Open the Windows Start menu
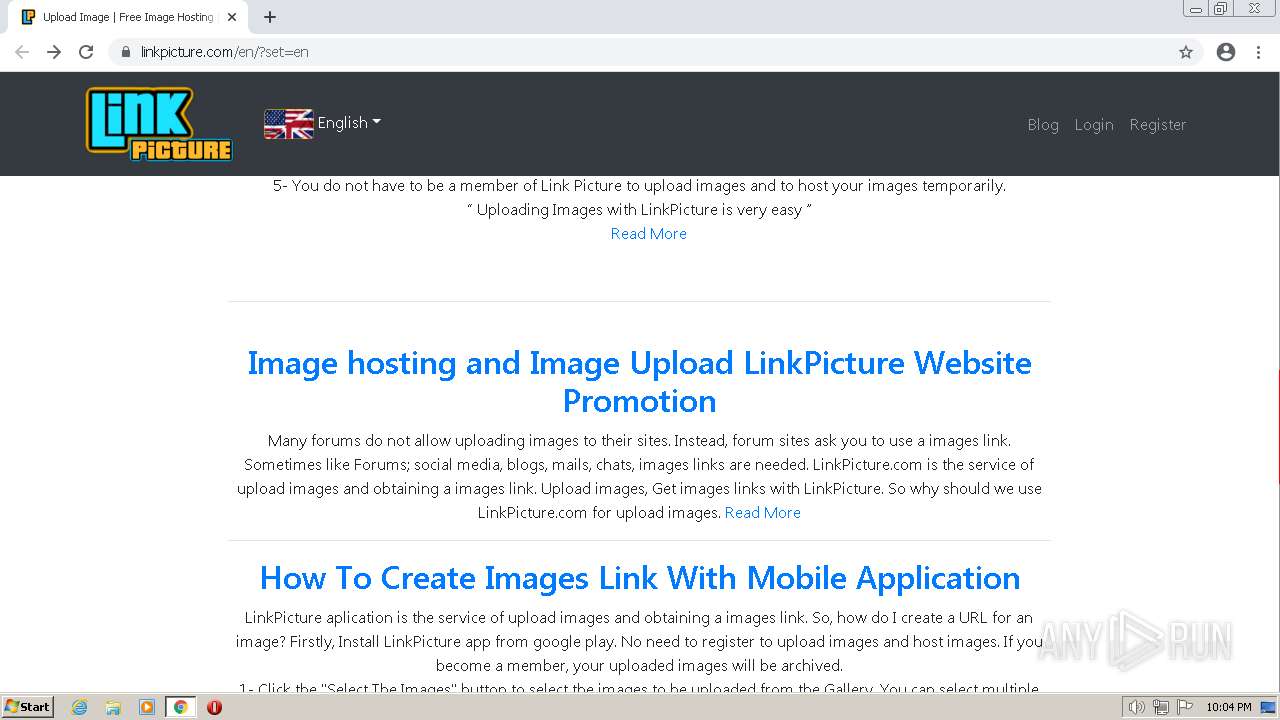 [27, 707]
